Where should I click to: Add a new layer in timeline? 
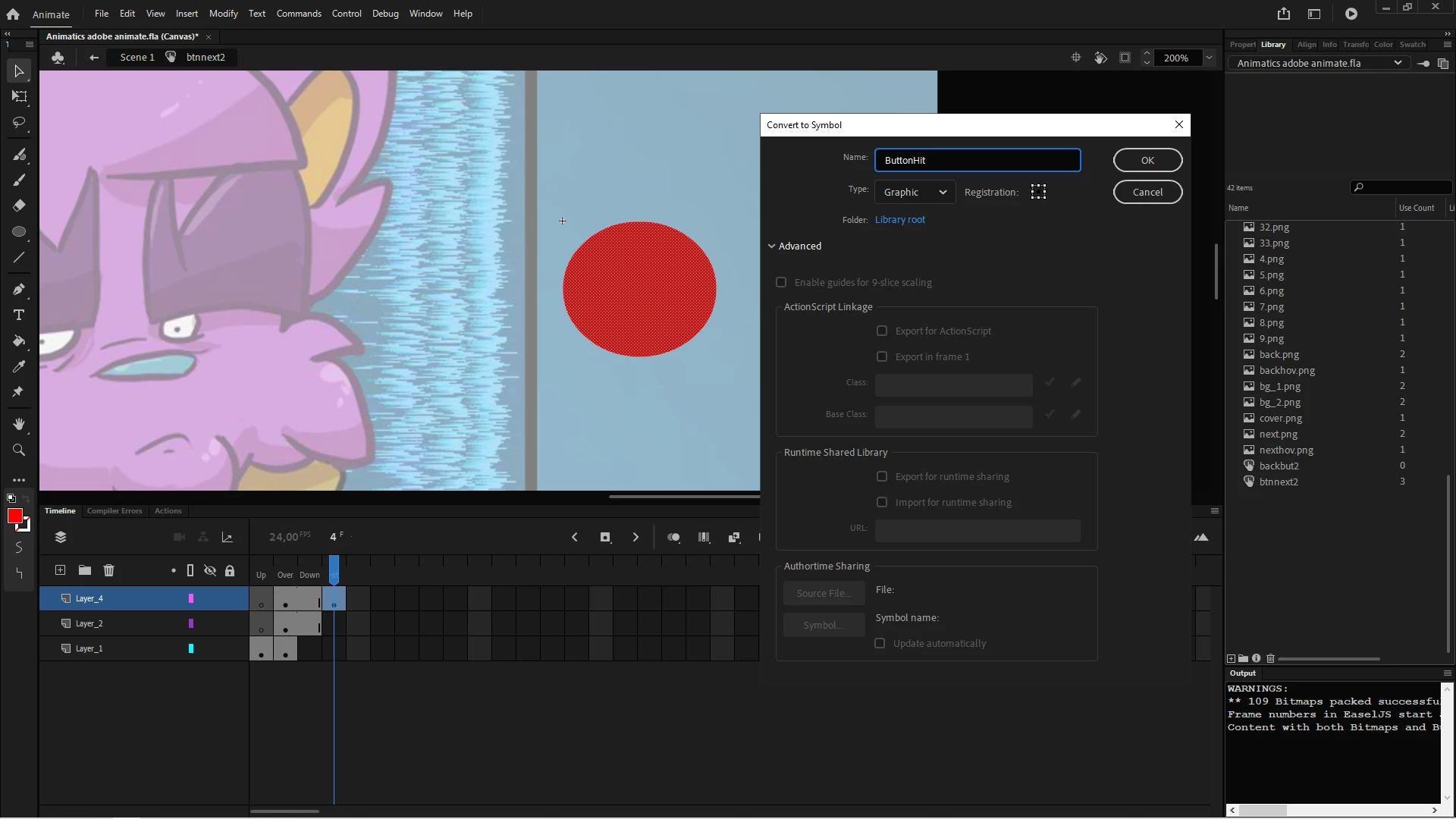[61, 570]
